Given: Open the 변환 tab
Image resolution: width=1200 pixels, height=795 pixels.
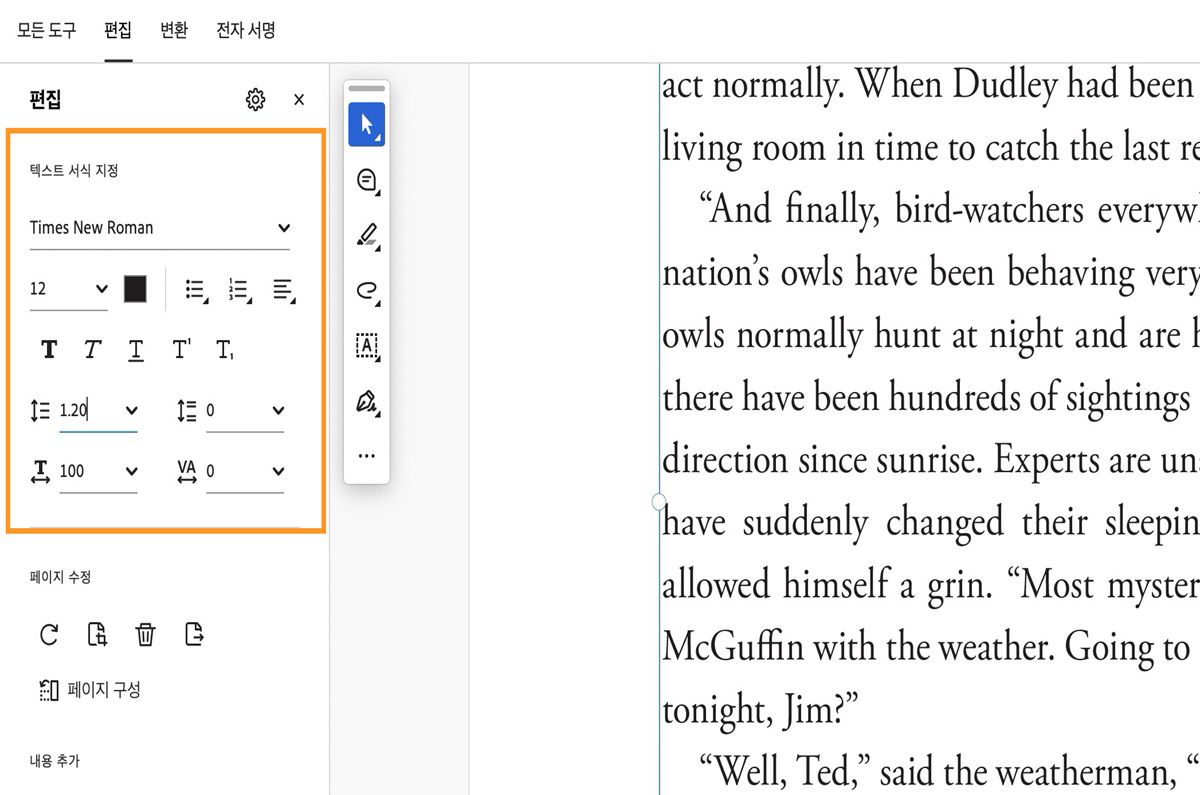Looking at the screenshot, I should click(x=174, y=30).
